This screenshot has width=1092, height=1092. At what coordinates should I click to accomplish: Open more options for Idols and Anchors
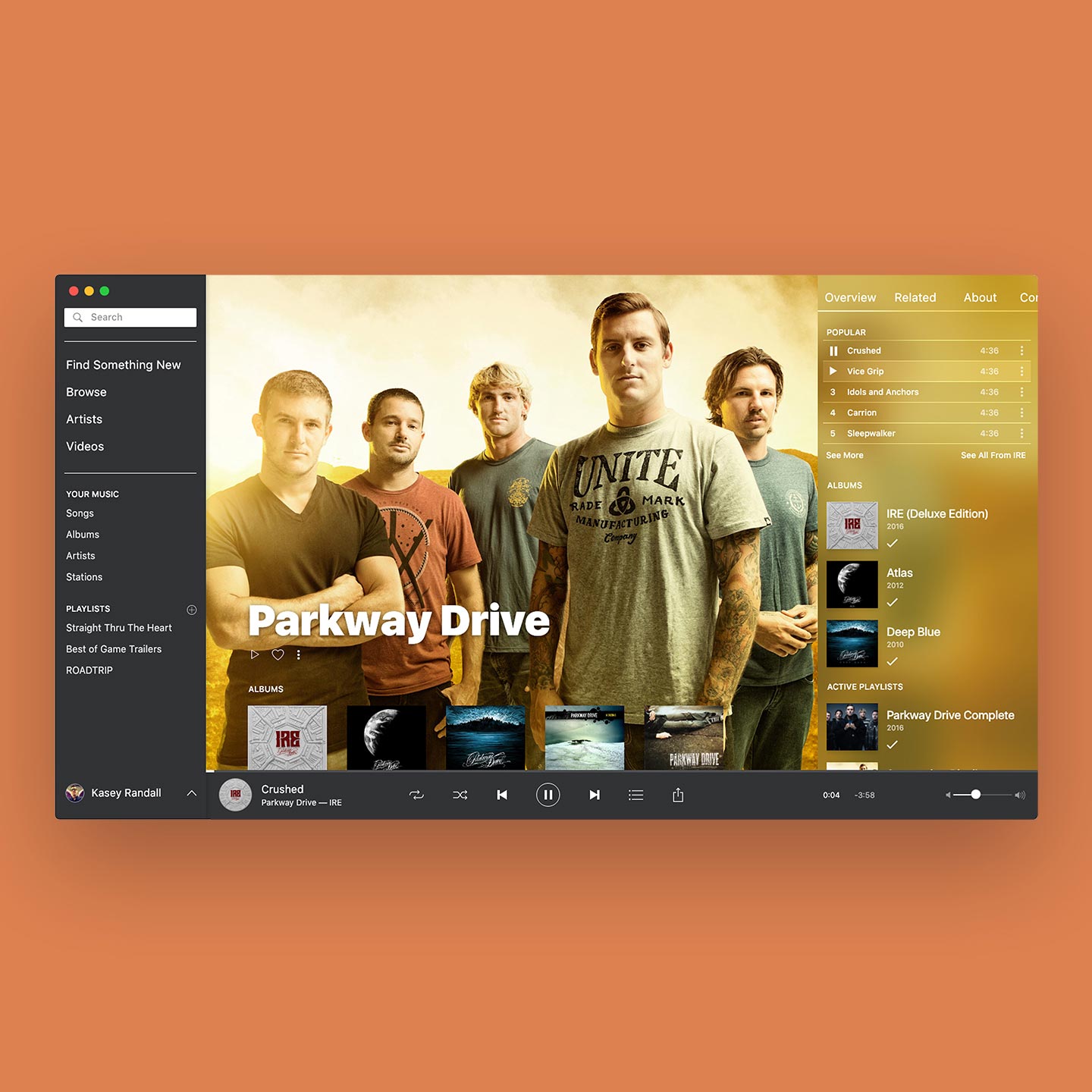click(x=1021, y=392)
